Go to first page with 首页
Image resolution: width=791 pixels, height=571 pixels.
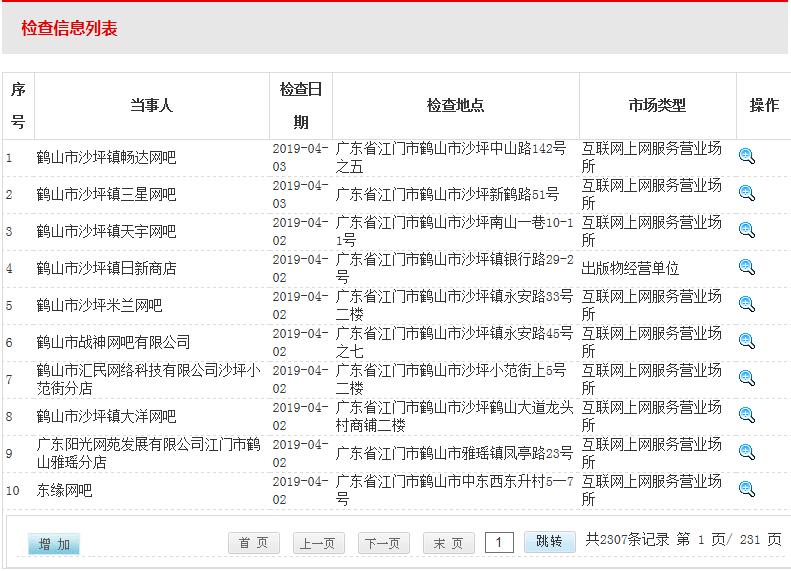pos(253,543)
